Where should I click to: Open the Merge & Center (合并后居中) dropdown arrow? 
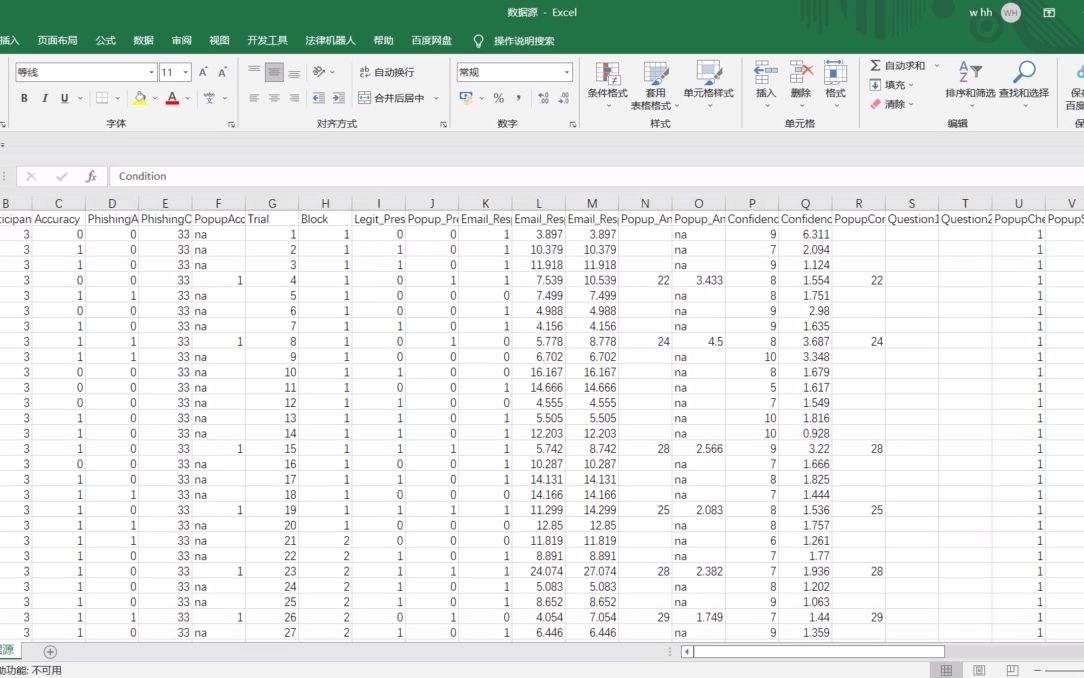tap(437, 98)
